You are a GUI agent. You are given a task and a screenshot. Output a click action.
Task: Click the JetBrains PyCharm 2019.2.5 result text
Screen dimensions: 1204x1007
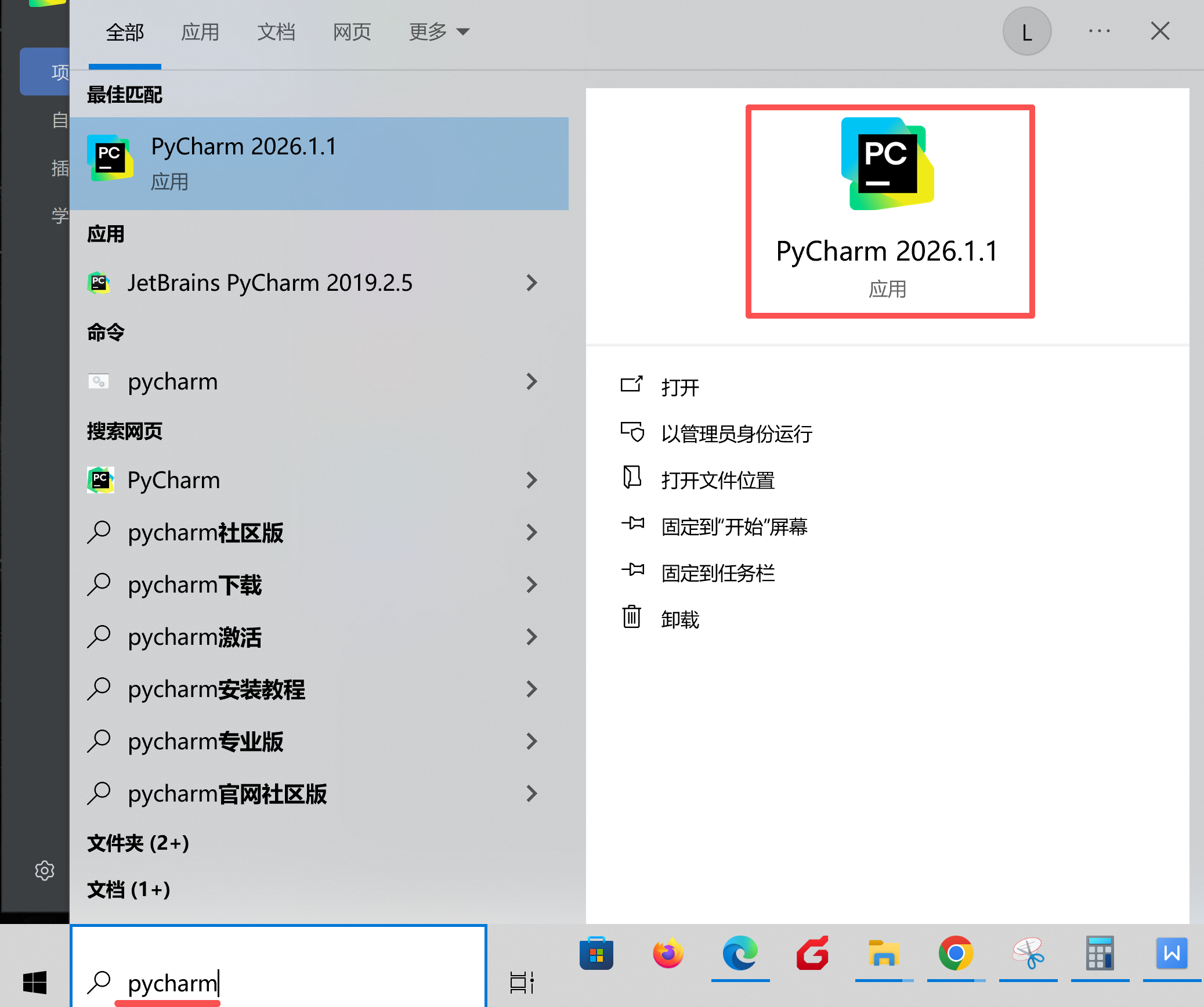(x=270, y=283)
